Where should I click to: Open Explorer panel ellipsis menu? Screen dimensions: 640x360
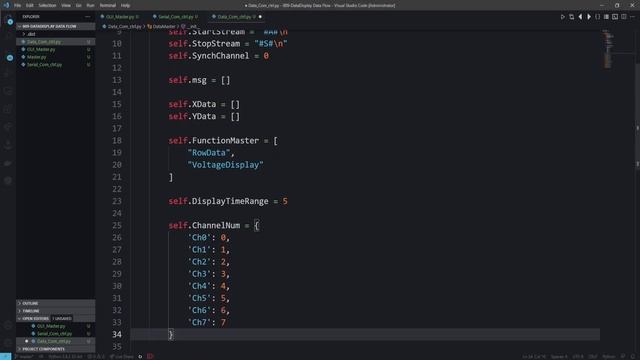click(88, 17)
